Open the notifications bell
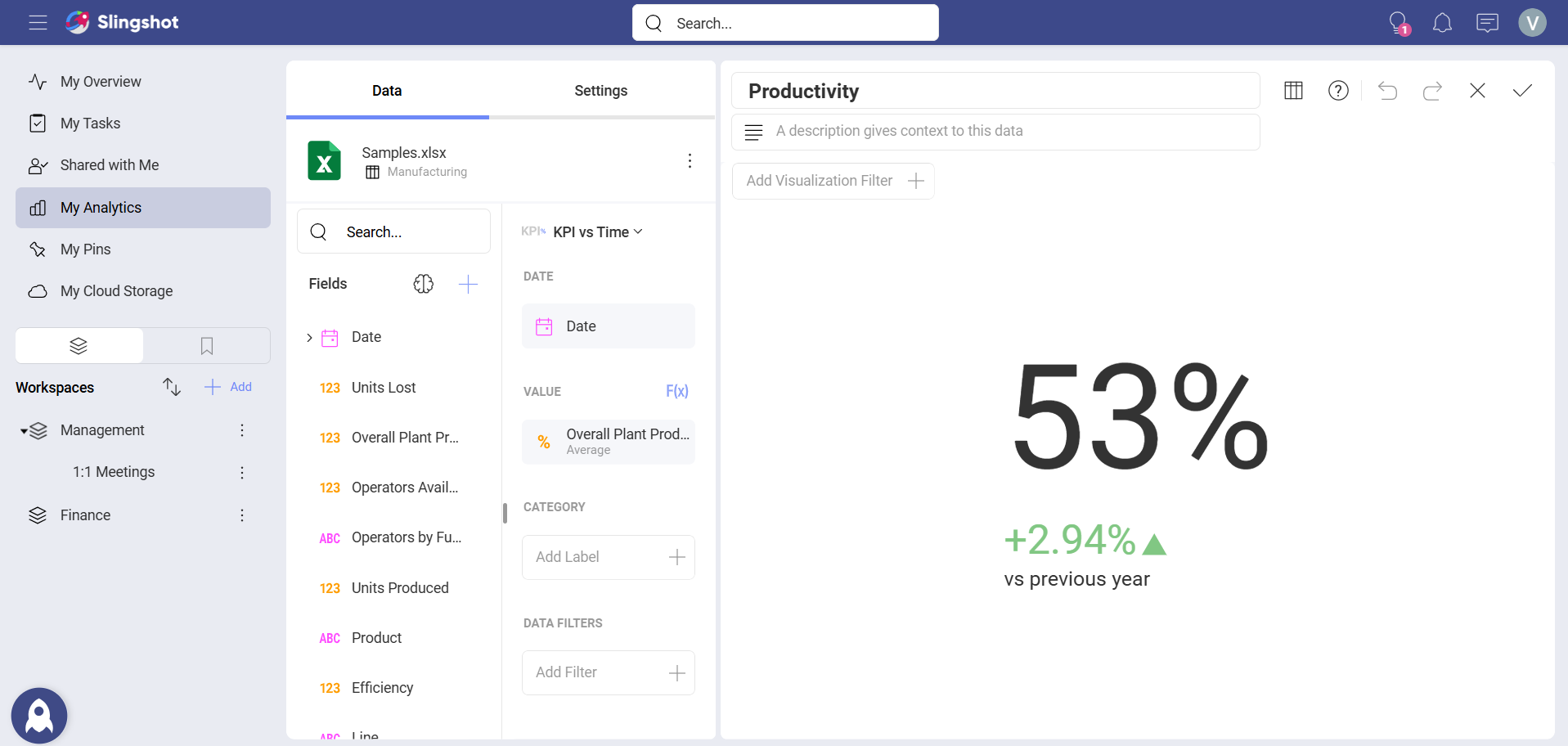The height and width of the screenshot is (746, 1568). [x=1442, y=22]
